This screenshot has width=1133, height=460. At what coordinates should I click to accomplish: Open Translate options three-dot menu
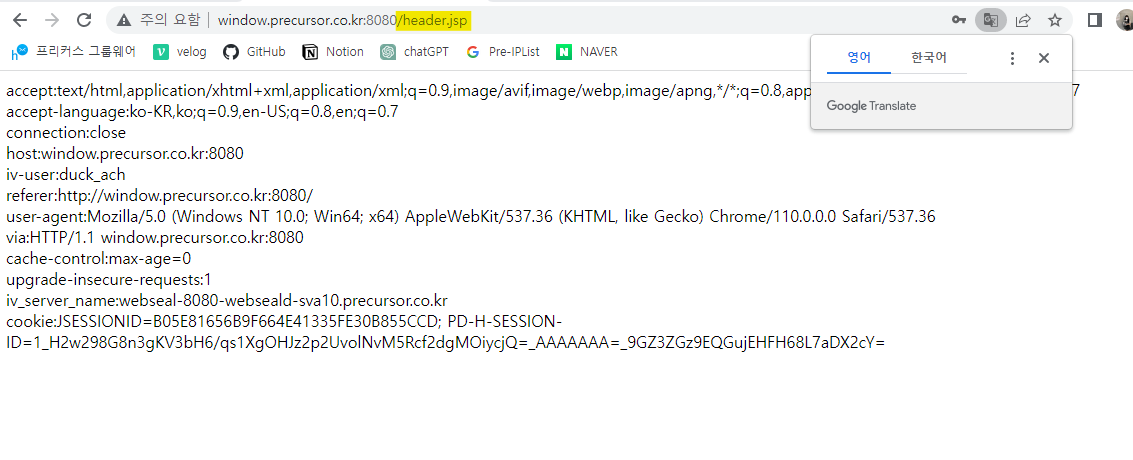coord(1012,58)
